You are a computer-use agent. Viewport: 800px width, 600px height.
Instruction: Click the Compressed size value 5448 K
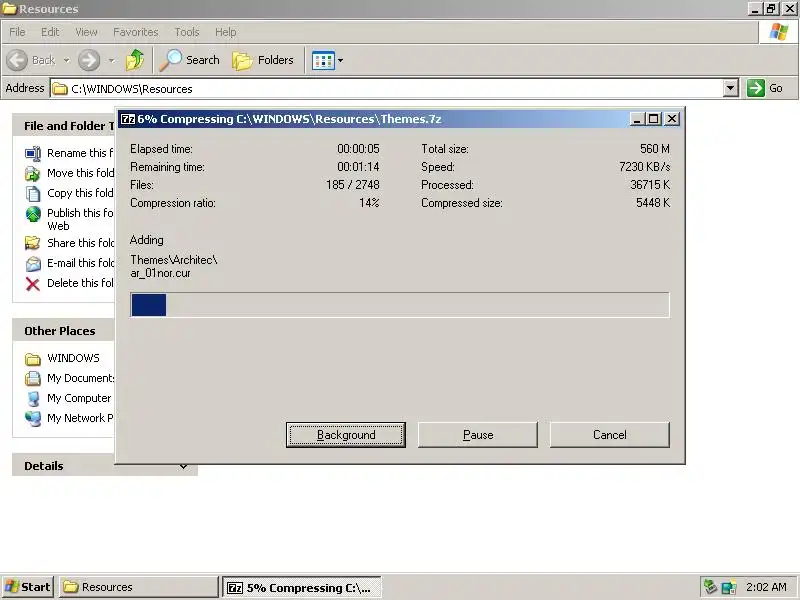click(653, 203)
